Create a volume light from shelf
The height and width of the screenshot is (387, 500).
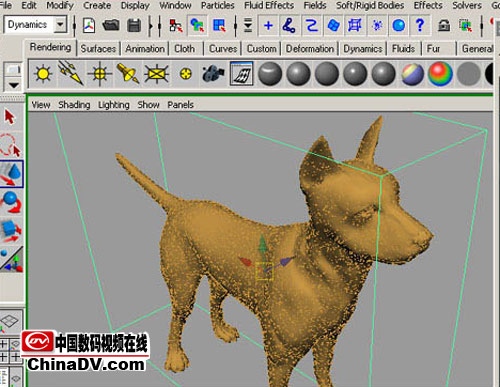pos(185,74)
